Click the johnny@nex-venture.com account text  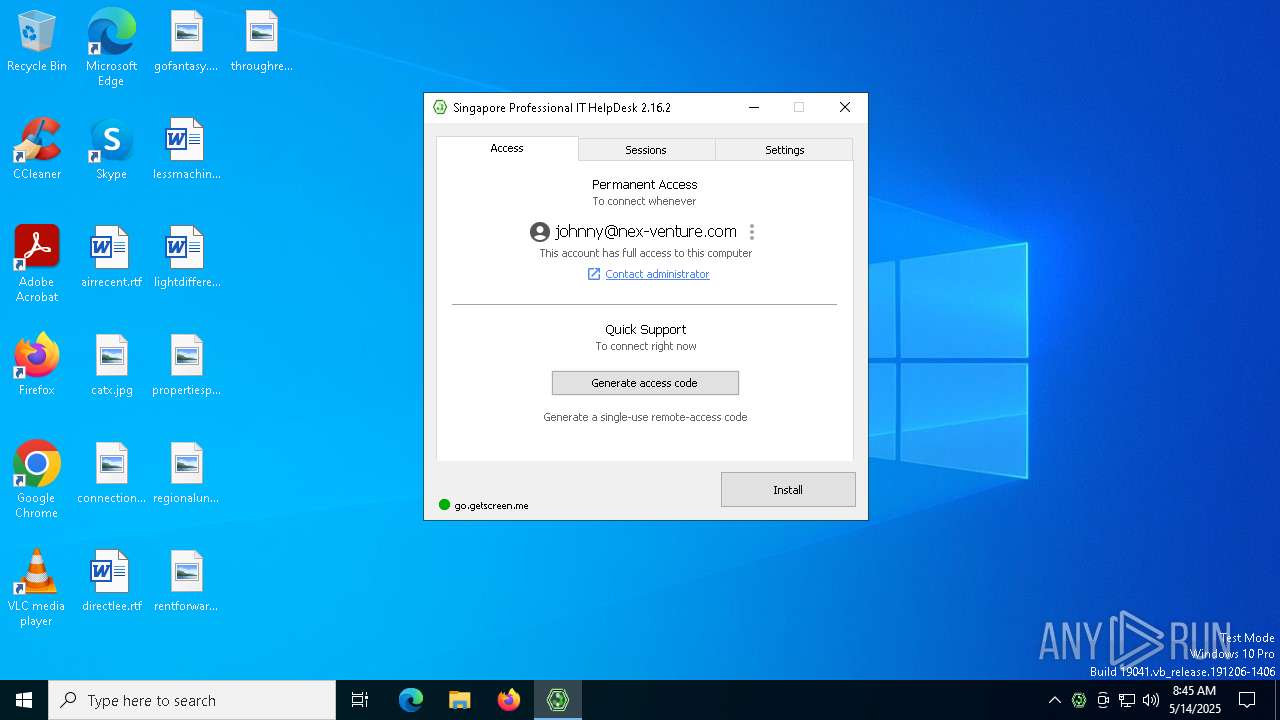coord(646,232)
